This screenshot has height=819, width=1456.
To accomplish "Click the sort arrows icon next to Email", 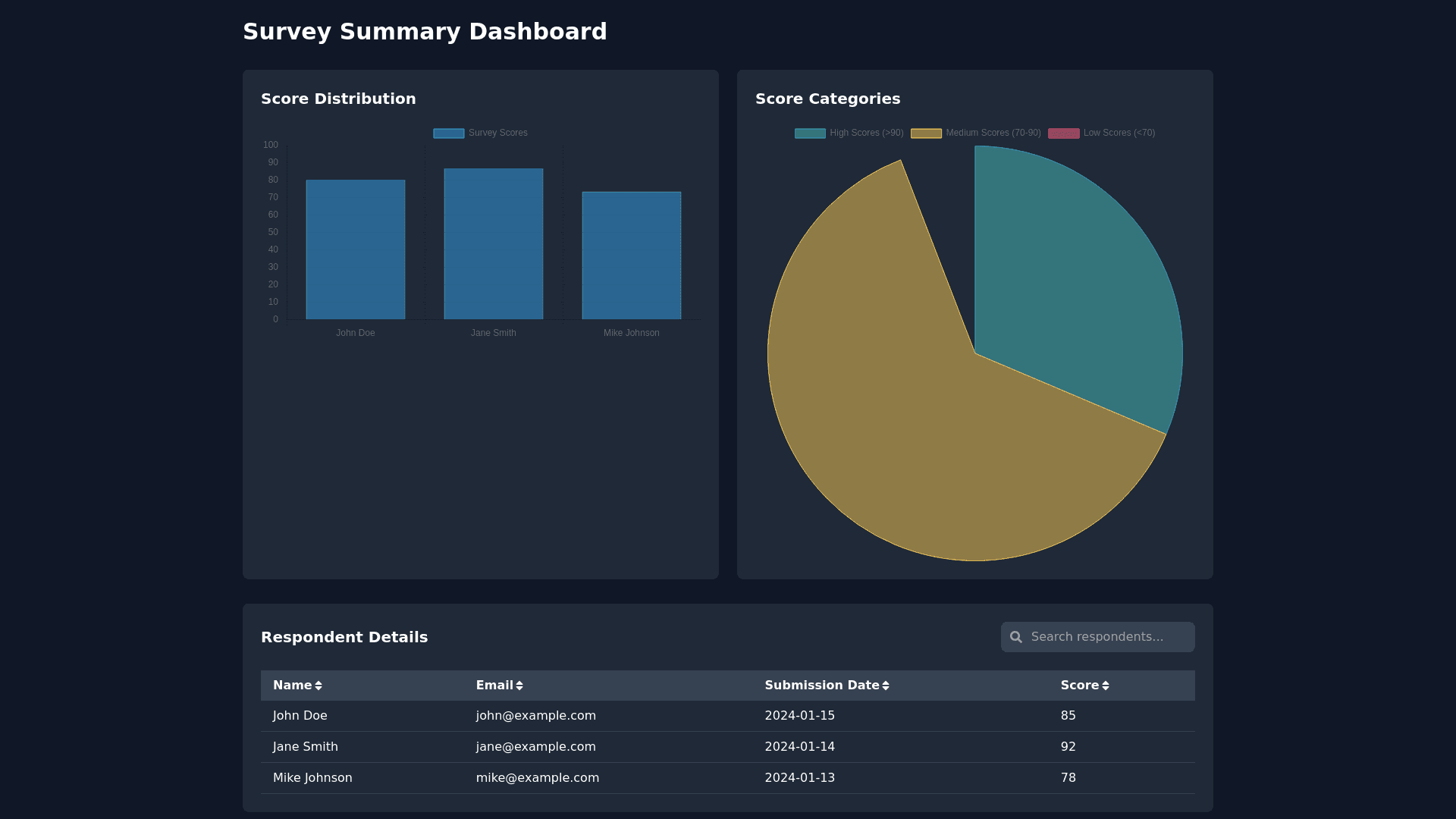I will pos(519,686).
